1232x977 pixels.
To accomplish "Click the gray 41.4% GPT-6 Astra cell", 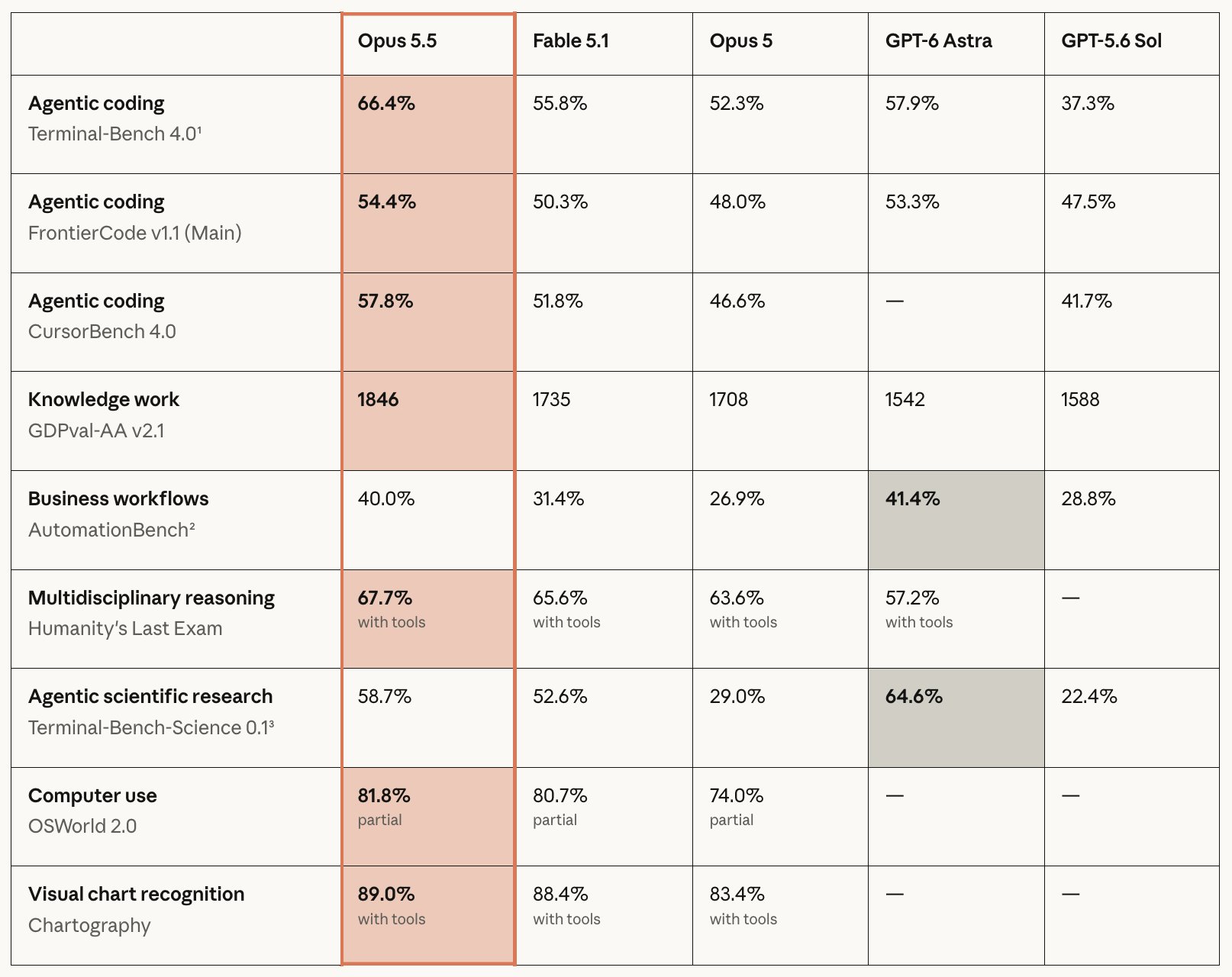I will coord(956,520).
